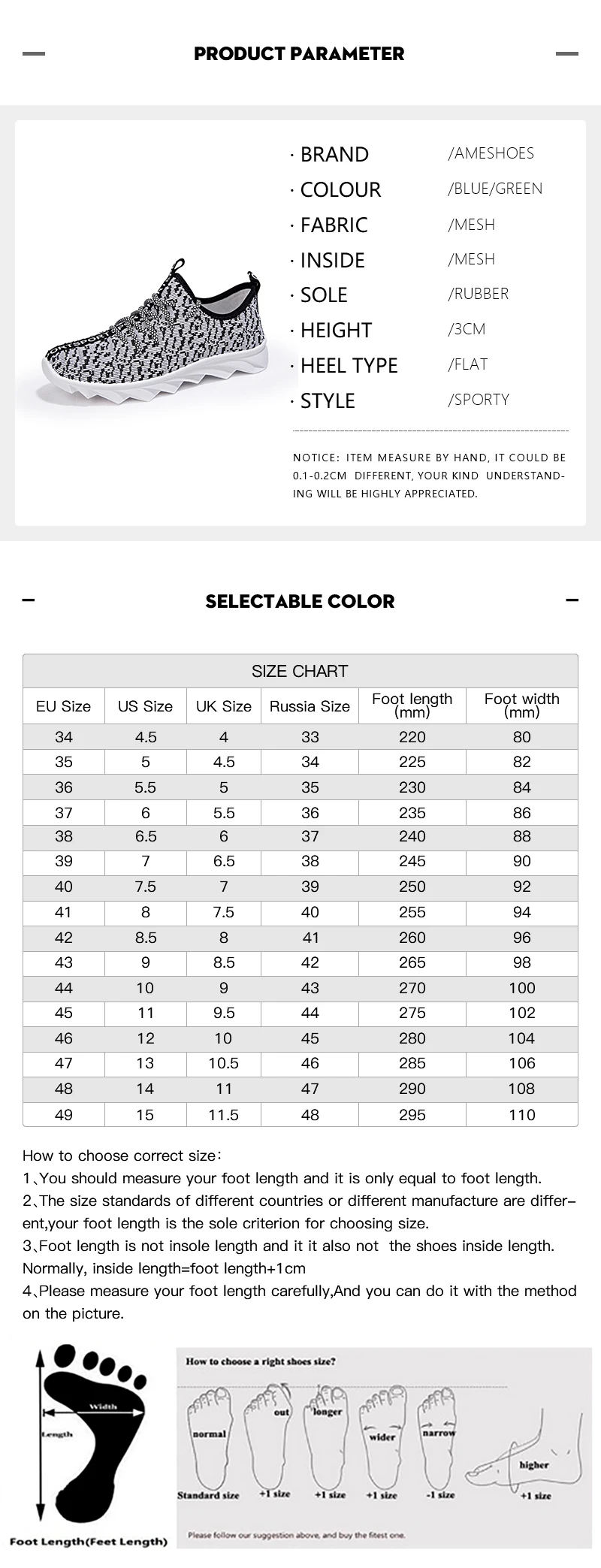This screenshot has height=1568, width=601.
Task: Select the EU Size column header
Action: click(63, 706)
